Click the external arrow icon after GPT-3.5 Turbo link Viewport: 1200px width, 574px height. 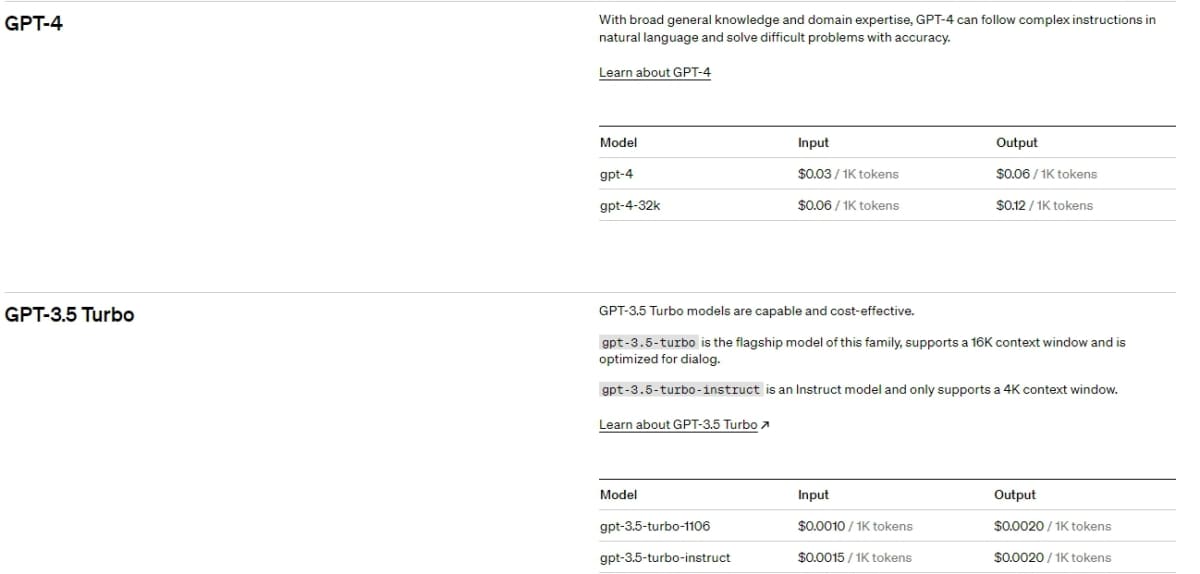(765, 424)
